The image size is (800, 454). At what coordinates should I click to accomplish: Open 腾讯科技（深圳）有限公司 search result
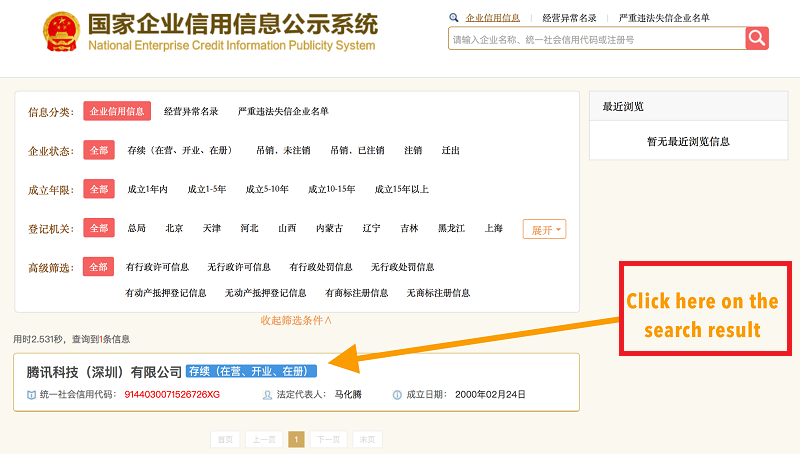pyautogui.click(x=105, y=372)
